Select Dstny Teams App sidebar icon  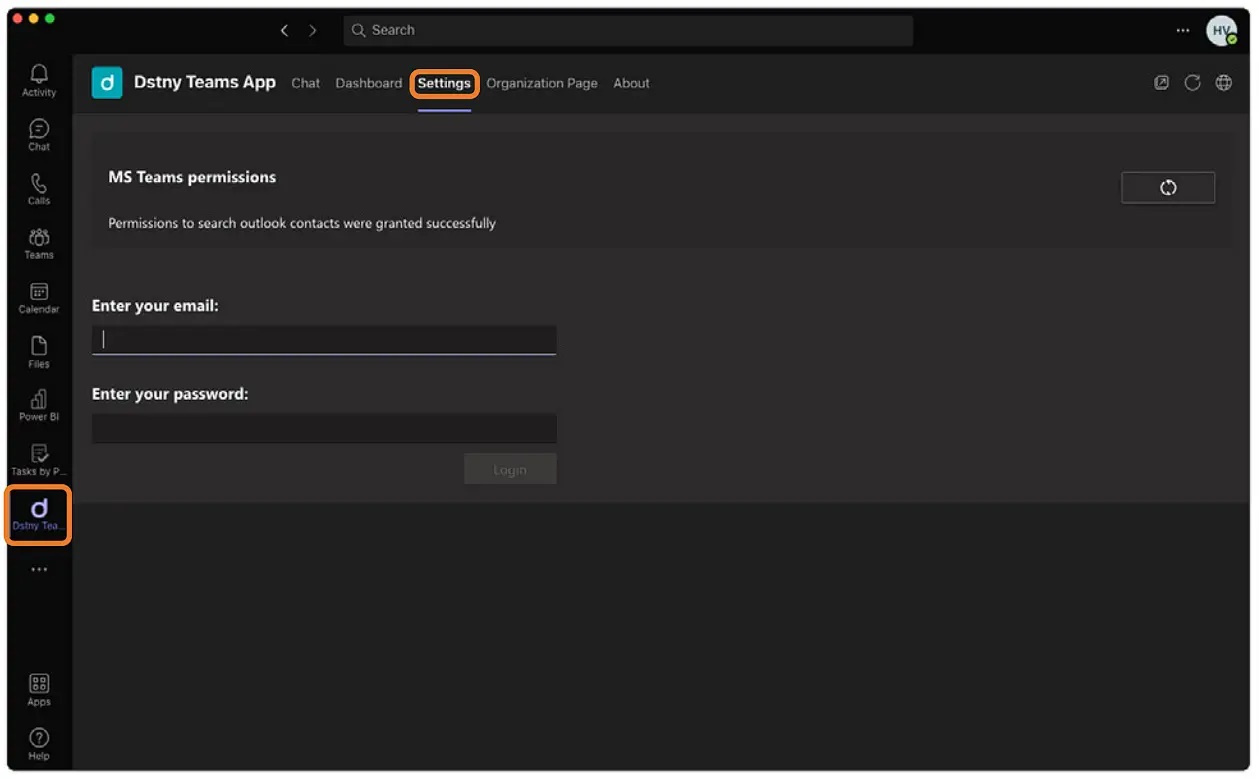tap(39, 515)
